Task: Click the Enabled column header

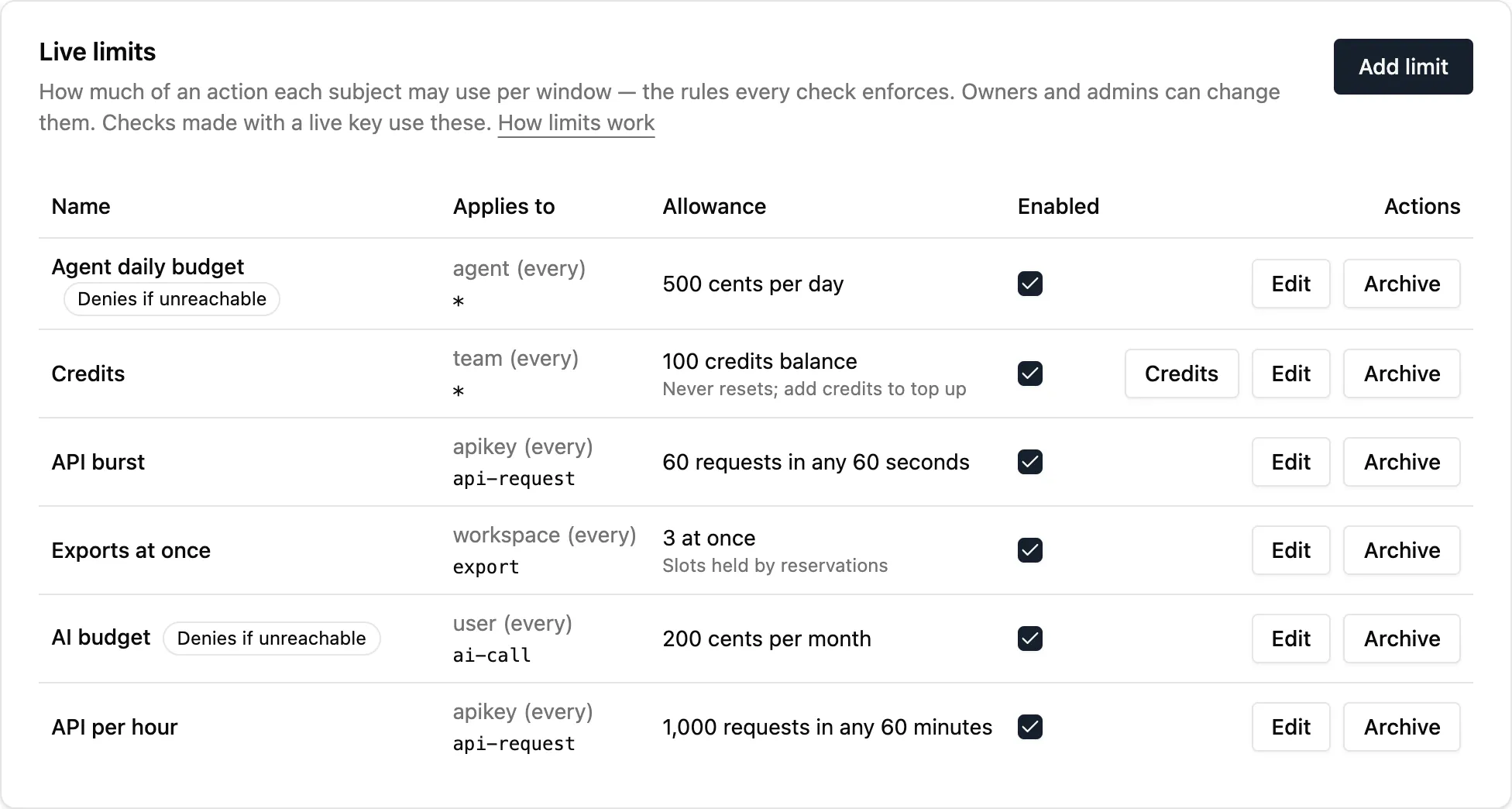Action: pyautogui.click(x=1058, y=206)
